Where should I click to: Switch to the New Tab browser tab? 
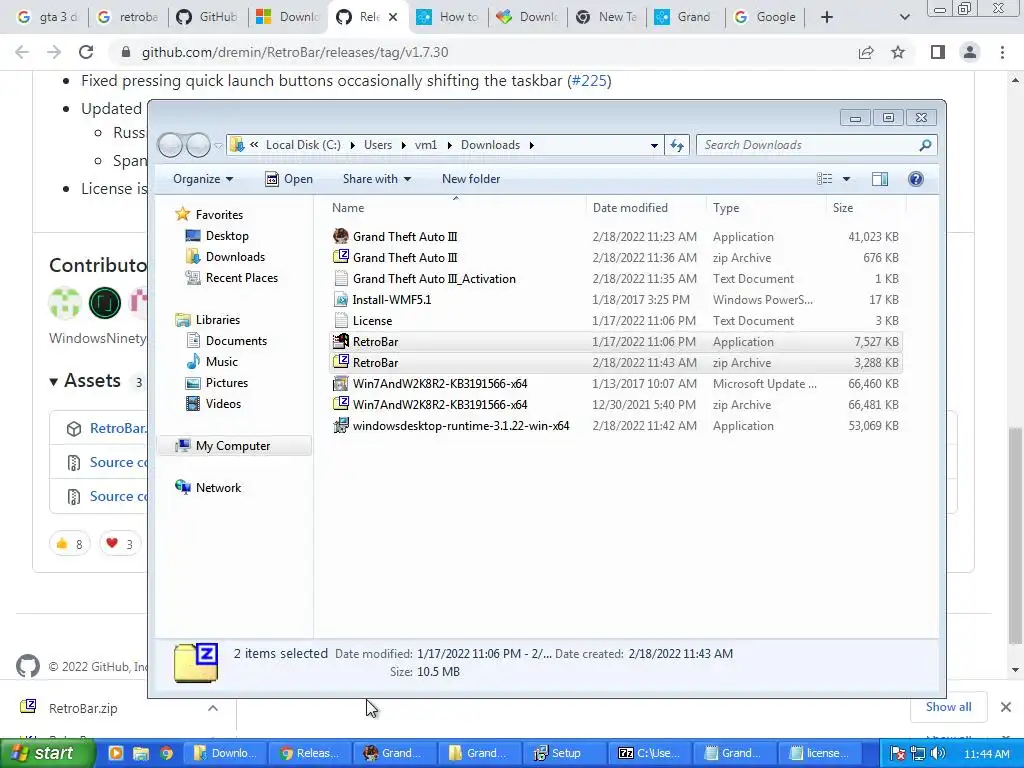(607, 17)
